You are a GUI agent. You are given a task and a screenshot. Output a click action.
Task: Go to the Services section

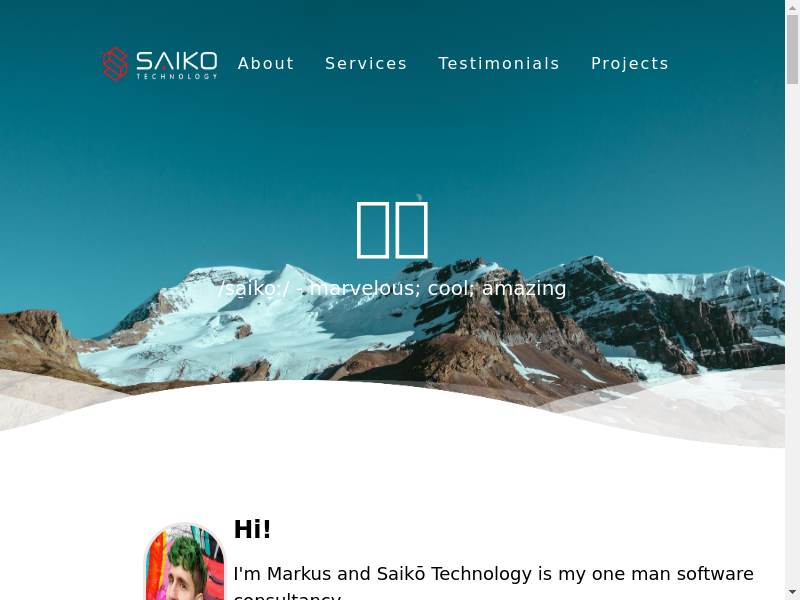tap(366, 63)
